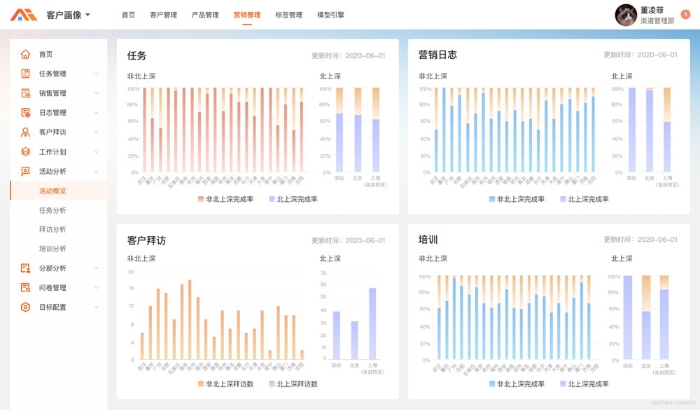Collapse the 活动分析 chevron

click(96, 171)
